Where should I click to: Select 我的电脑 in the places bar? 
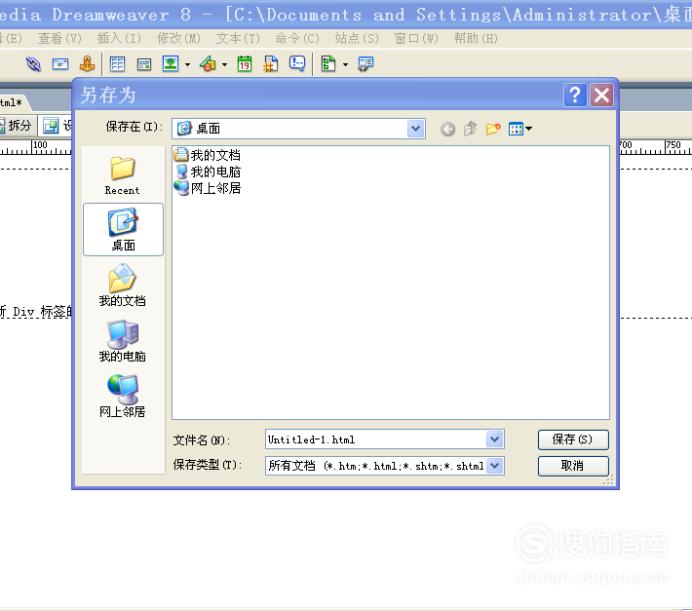tap(122, 340)
